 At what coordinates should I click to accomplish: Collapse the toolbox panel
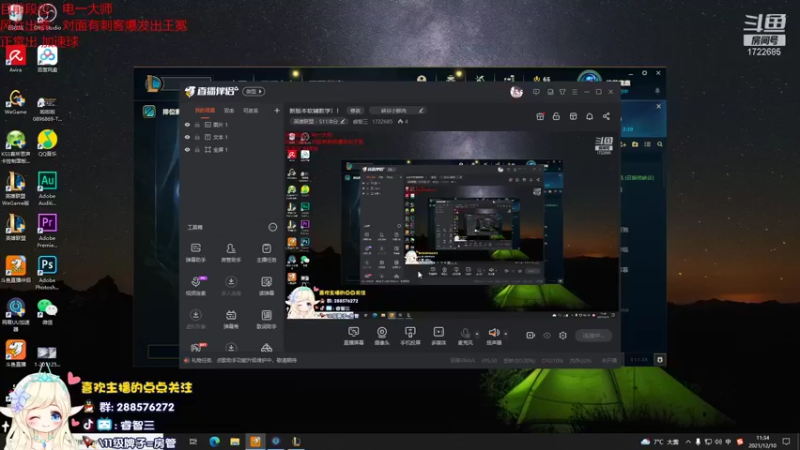[273, 227]
